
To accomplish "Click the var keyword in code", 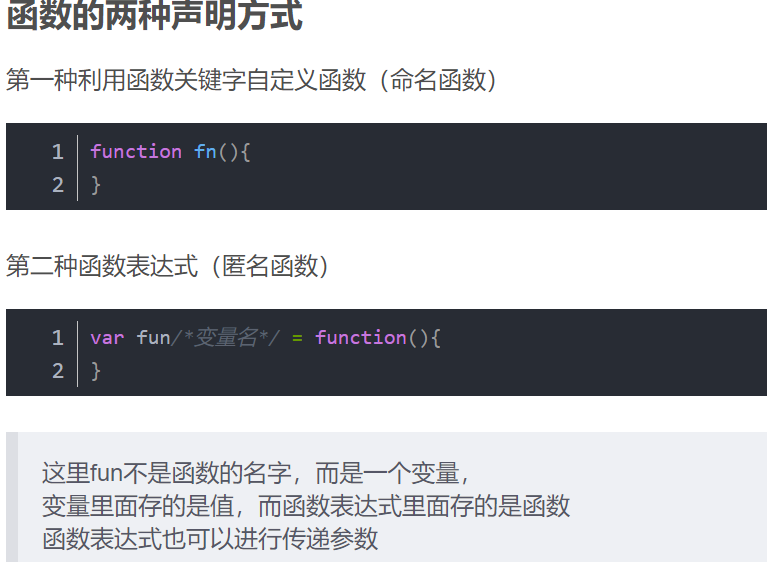I will coord(107,338).
